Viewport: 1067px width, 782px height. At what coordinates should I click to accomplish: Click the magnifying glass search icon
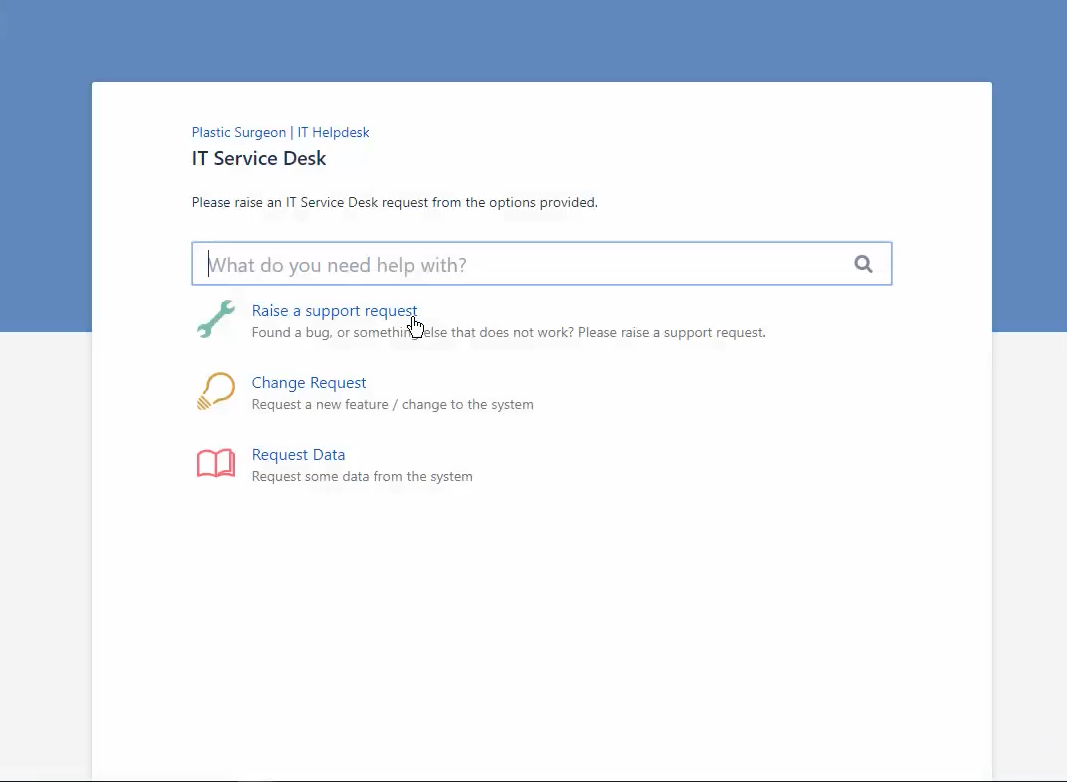click(x=864, y=264)
